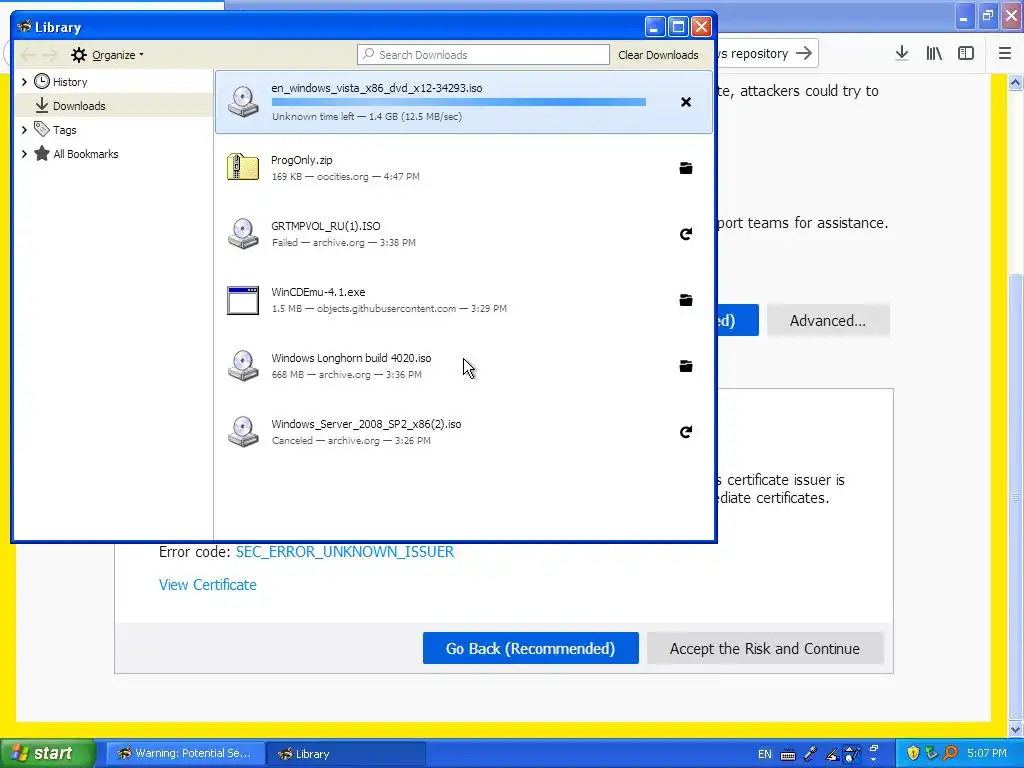Open Firefox library bookshelf icon
The height and width of the screenshot is (768, 1024).
(934, 53)
